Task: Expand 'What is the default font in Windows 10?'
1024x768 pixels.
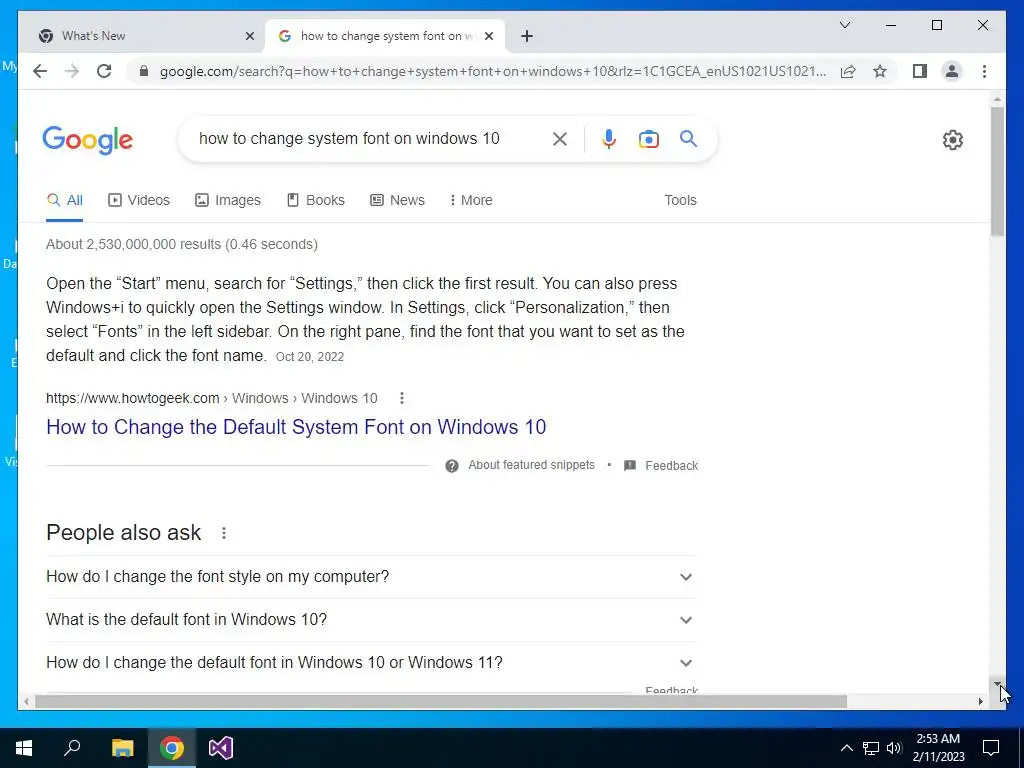Action: coord(371,620)
